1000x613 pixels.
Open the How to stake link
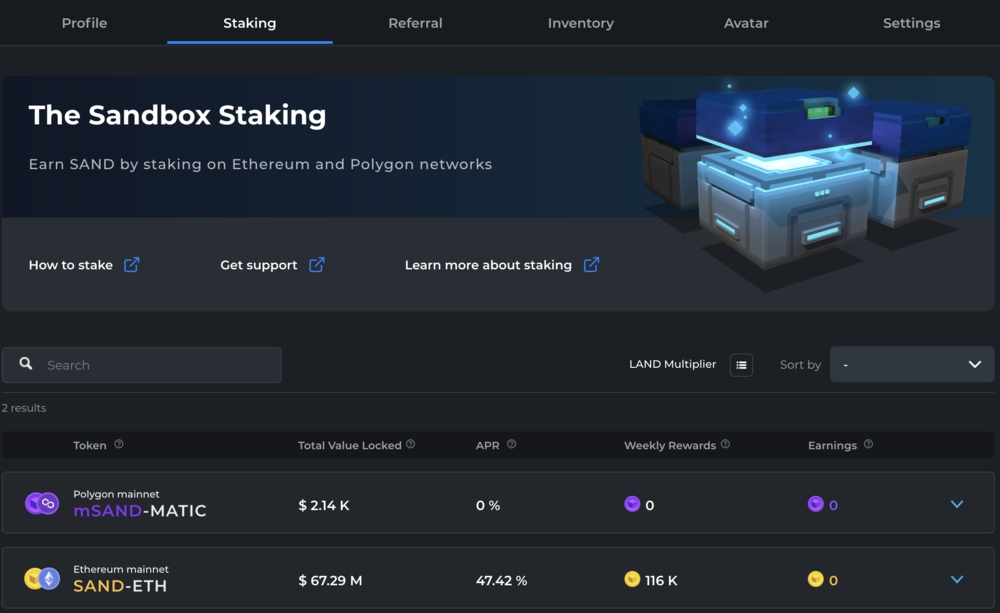tap(71, 265)
